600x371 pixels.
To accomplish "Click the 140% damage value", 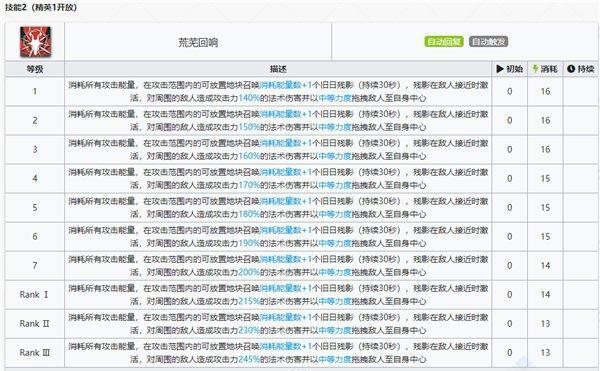I will [249, 98].
